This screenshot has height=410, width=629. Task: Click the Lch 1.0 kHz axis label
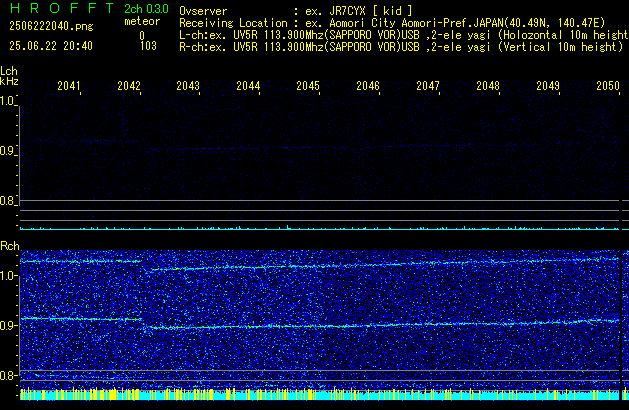point(8,101)
